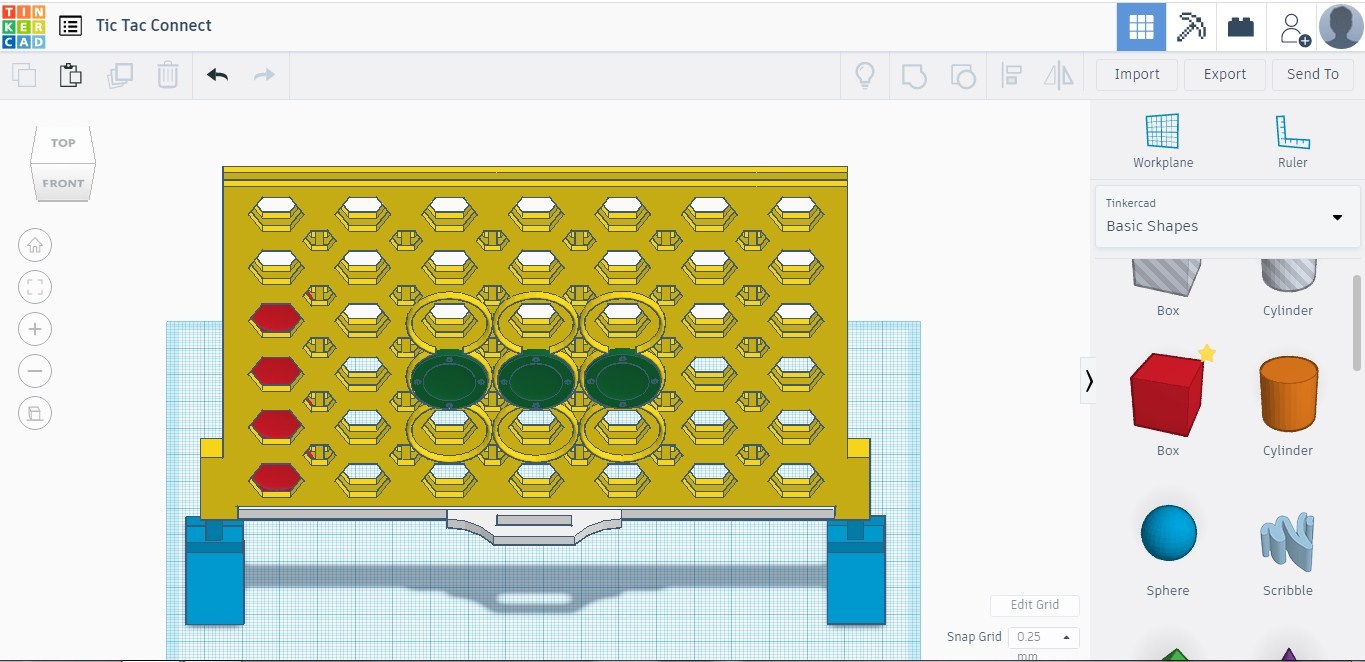Select the white tray handle at bottom
The width and height of the screenshot is (1365, 662).
click(x=534, y=526)
